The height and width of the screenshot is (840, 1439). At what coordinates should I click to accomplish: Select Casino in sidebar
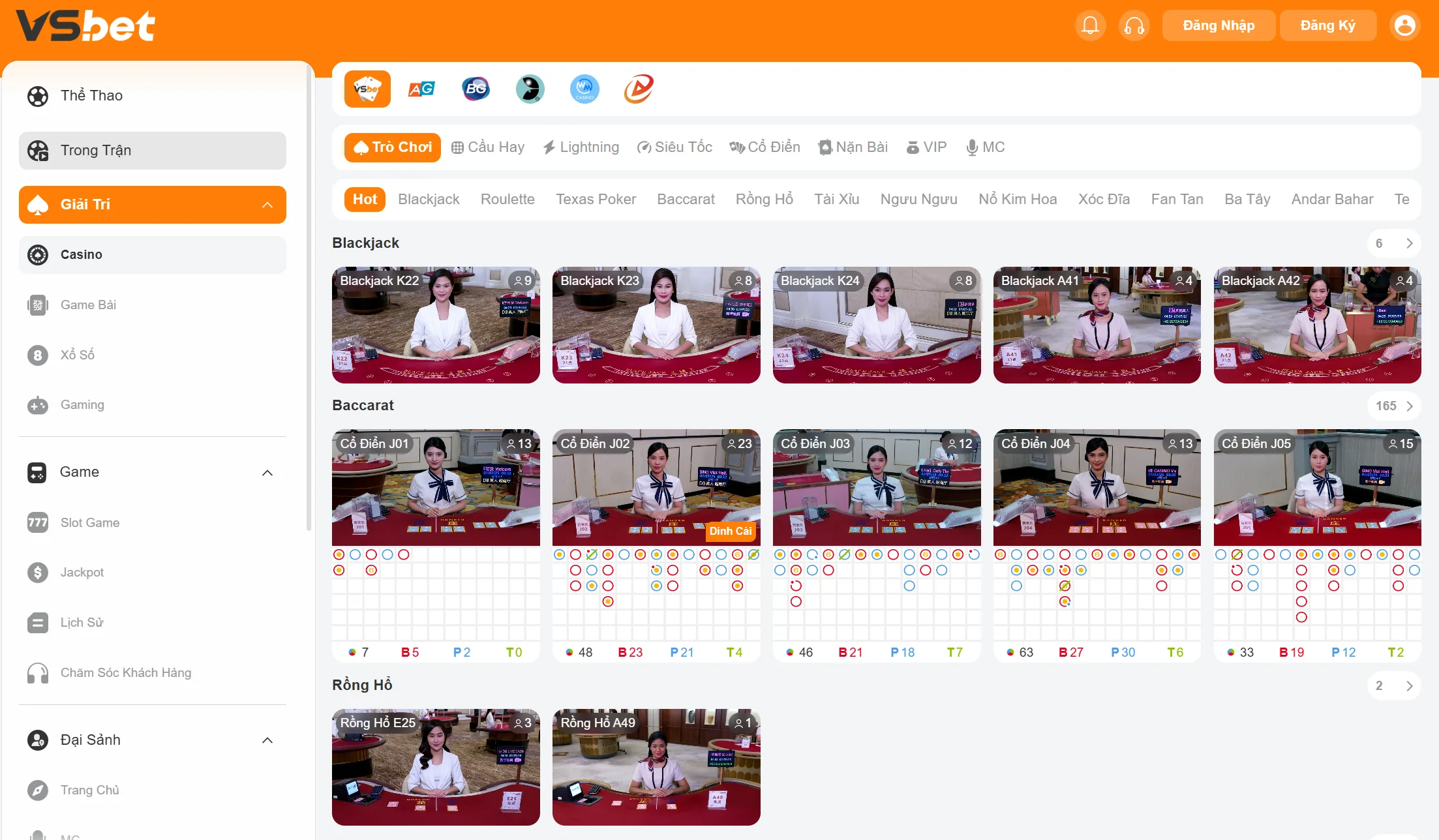(x=153, y=255)
